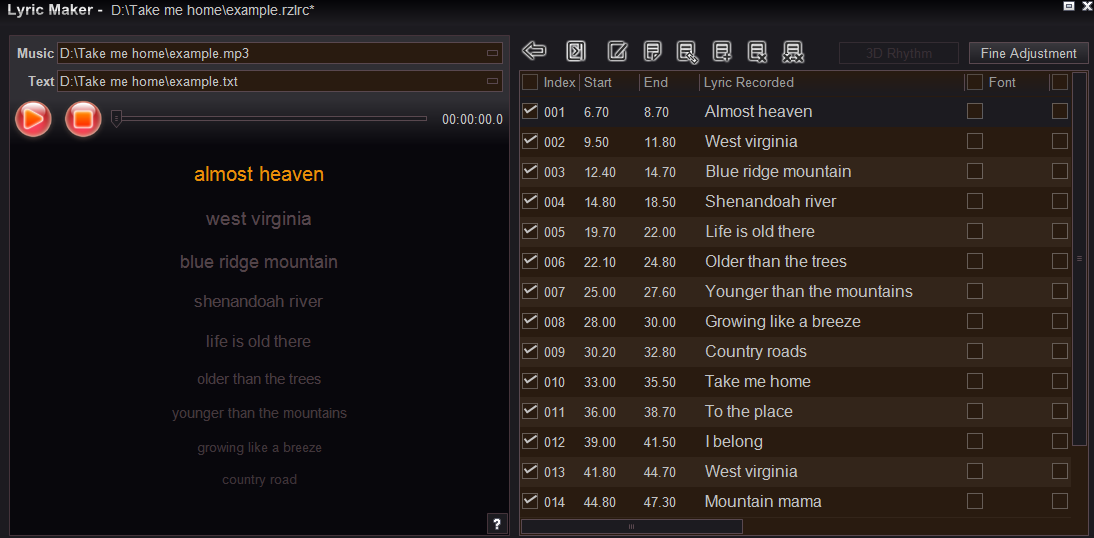Click the skip-forward document icon in toolbar
This screenshot has width=1094, height=538.
click(x=576, y=51)
